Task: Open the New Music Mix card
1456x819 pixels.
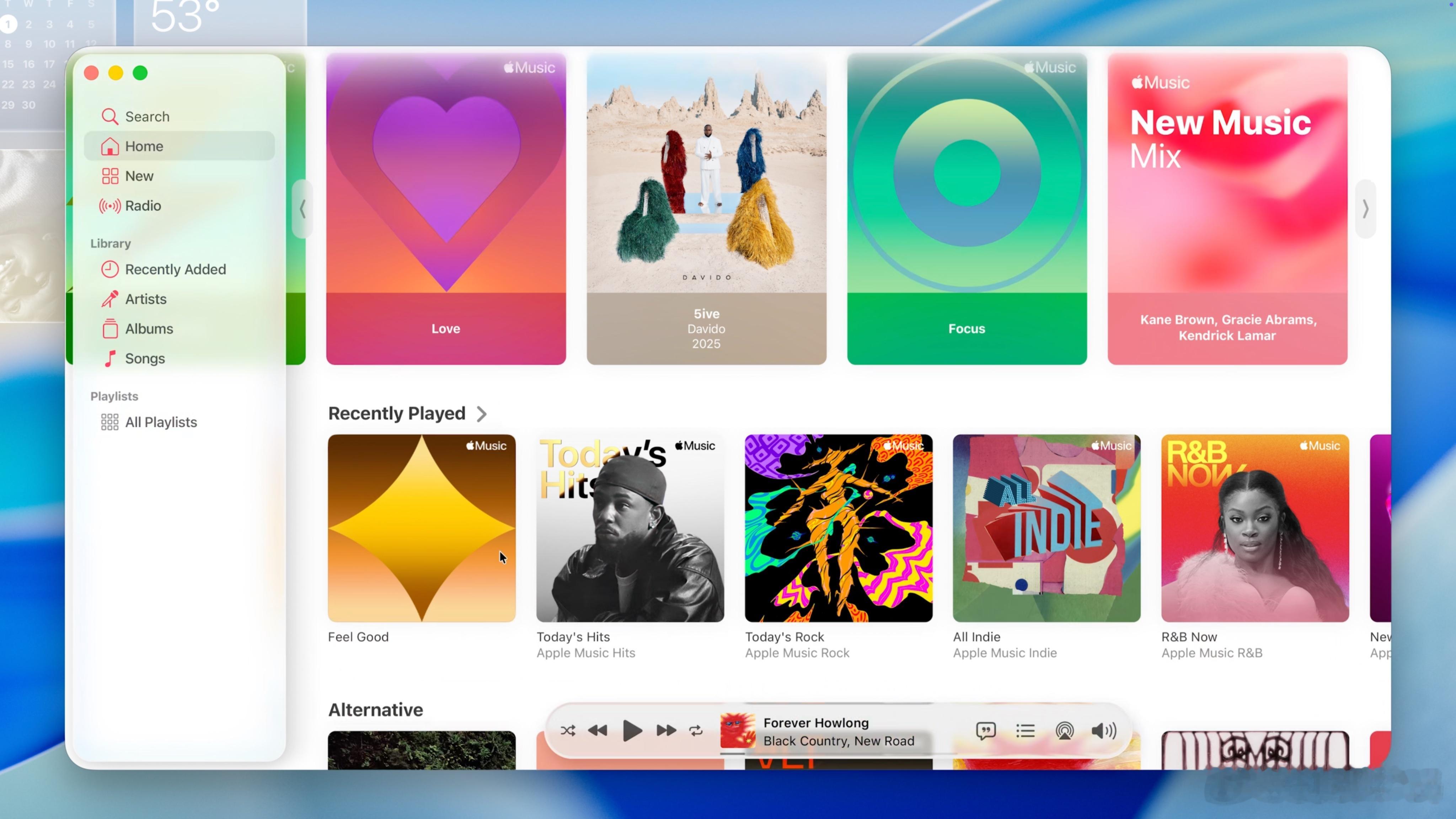Action: 1228,209
